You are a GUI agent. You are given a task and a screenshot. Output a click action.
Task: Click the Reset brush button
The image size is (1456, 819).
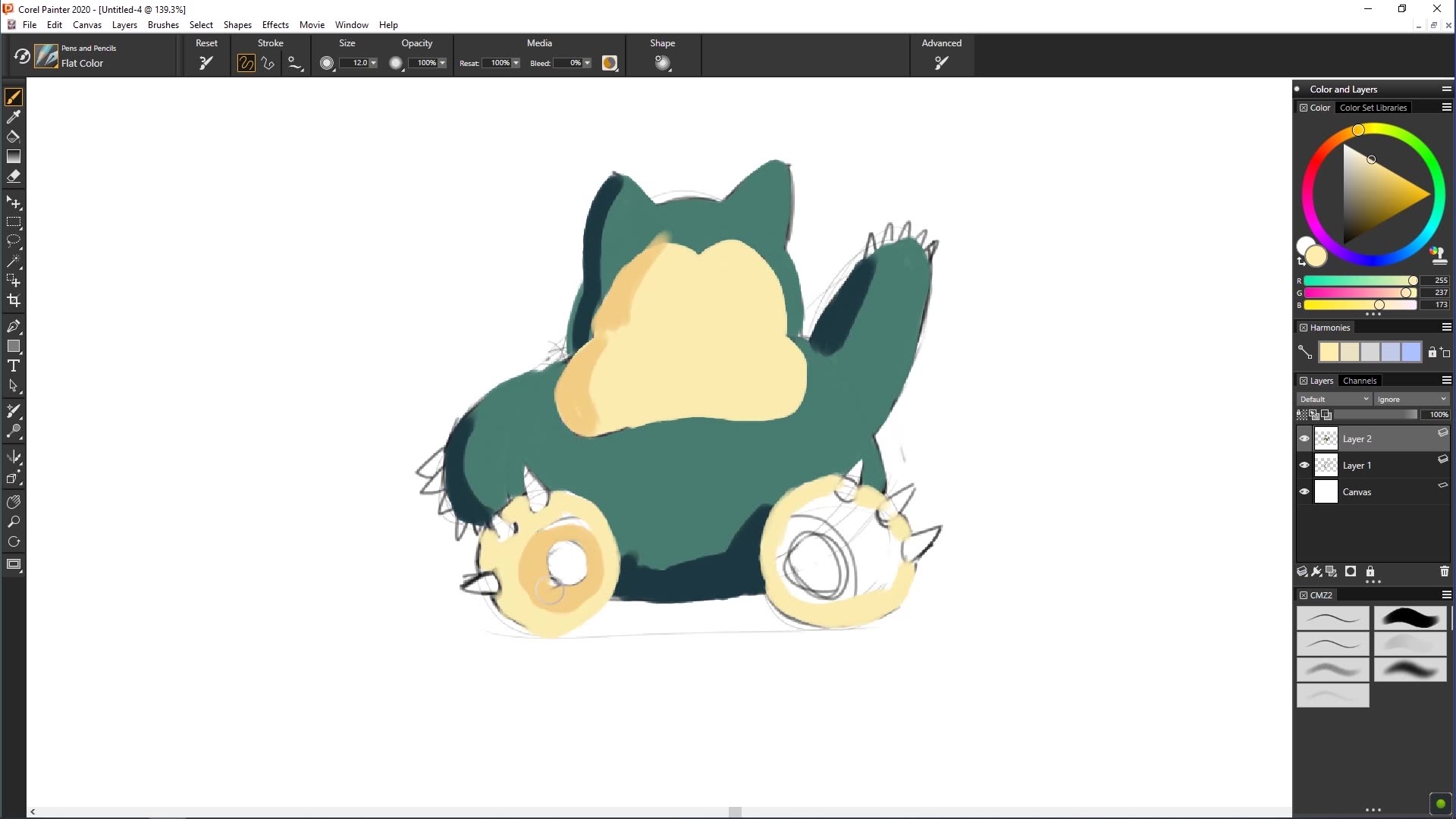click(206, 63)
